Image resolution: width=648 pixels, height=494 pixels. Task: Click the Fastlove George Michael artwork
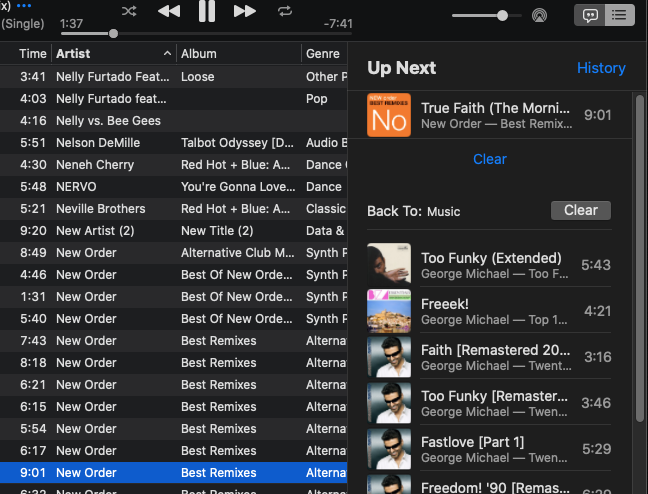pyautogui.click(x=389, y=449)
